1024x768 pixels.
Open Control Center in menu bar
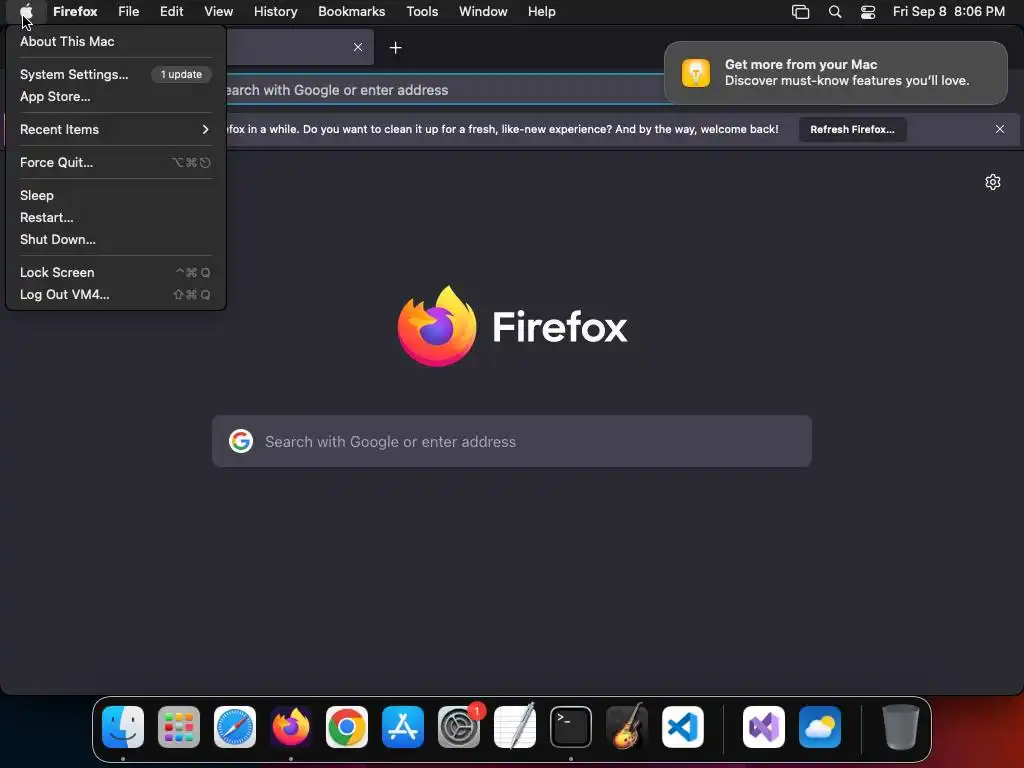pos(868,12)
